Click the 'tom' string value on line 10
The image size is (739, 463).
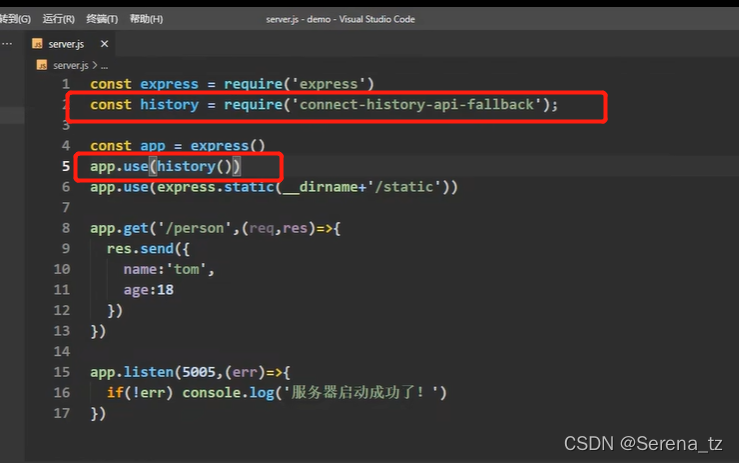[186, 269]
